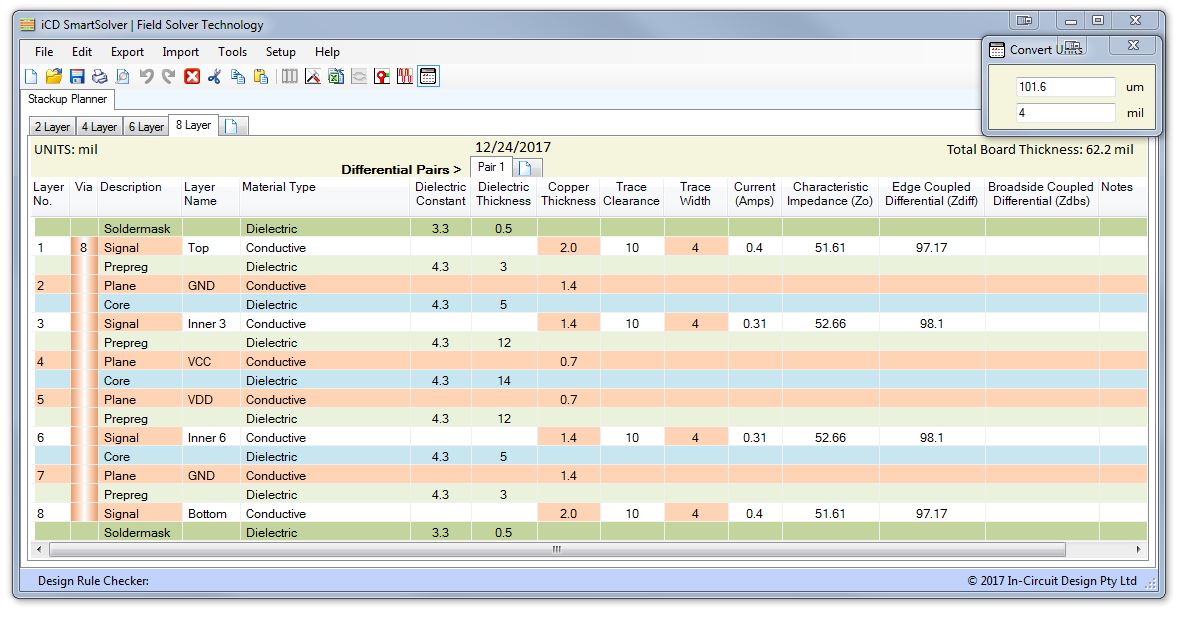Click the undo arrow icon
This screenshot has height=620, width=1178.
[146, 76]
